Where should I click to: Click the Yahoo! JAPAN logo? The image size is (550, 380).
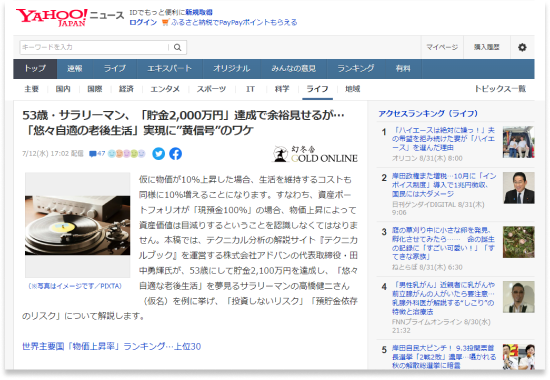click(52, 18)
